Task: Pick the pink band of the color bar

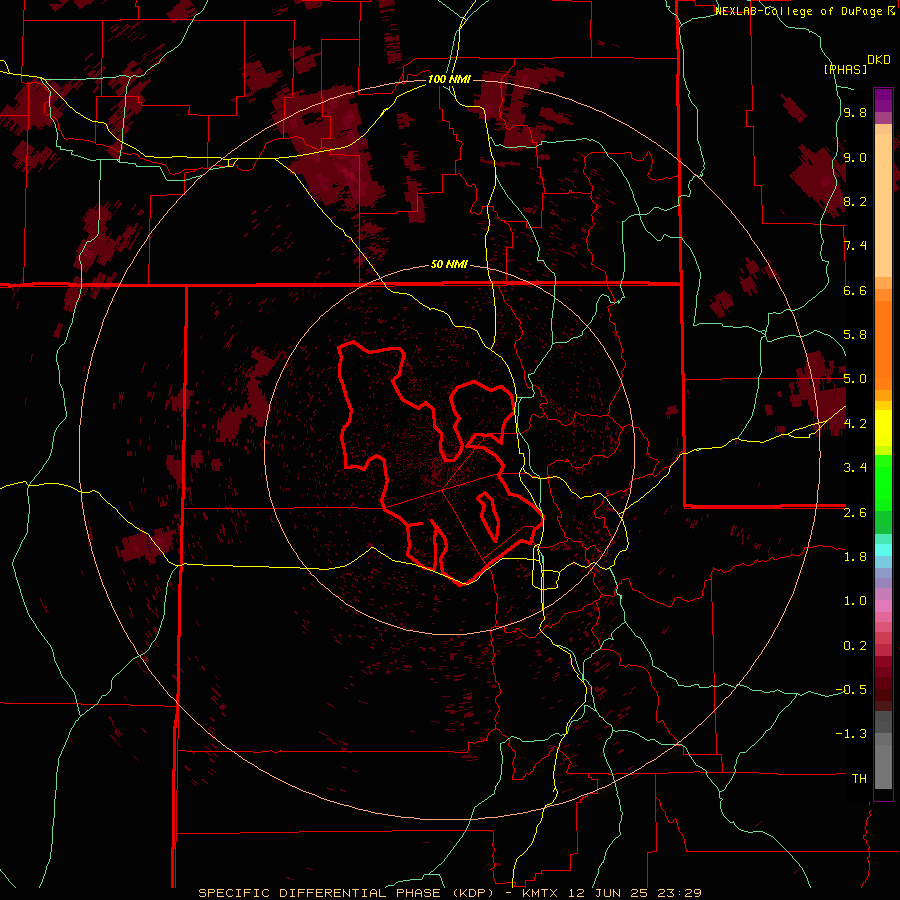Action: coord(883,606)
